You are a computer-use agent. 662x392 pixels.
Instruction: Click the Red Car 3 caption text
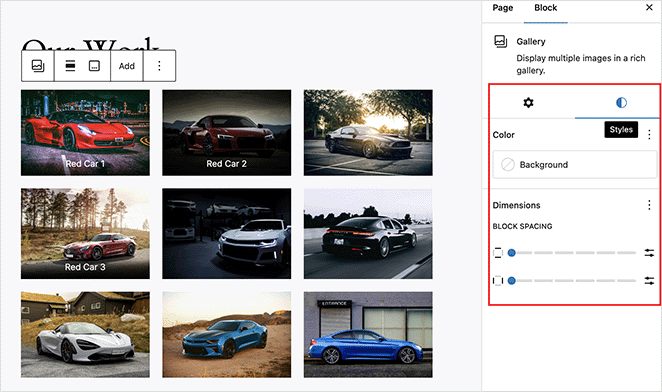coord(85,267)
